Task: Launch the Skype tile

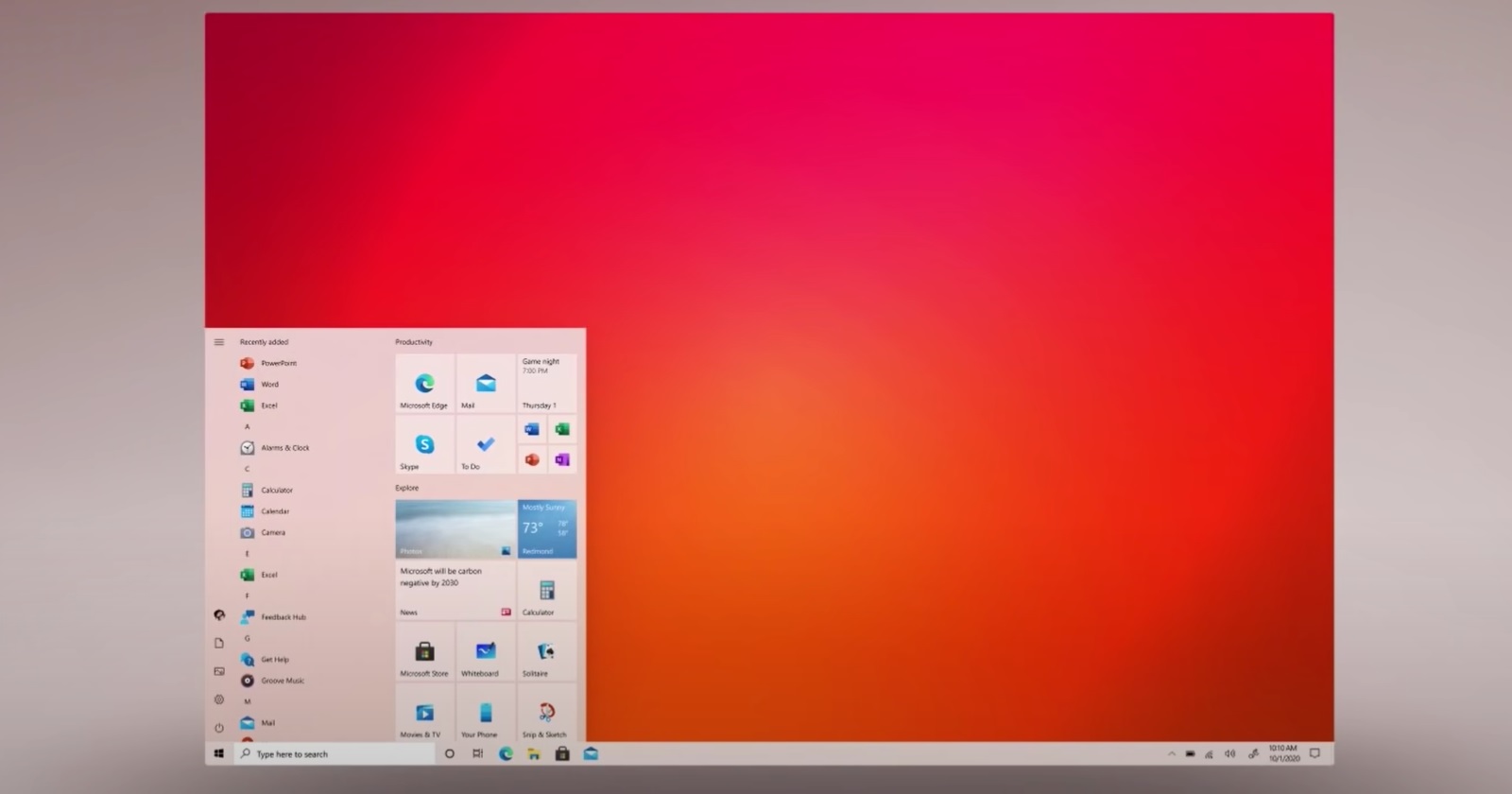Action: pos(424,444)
